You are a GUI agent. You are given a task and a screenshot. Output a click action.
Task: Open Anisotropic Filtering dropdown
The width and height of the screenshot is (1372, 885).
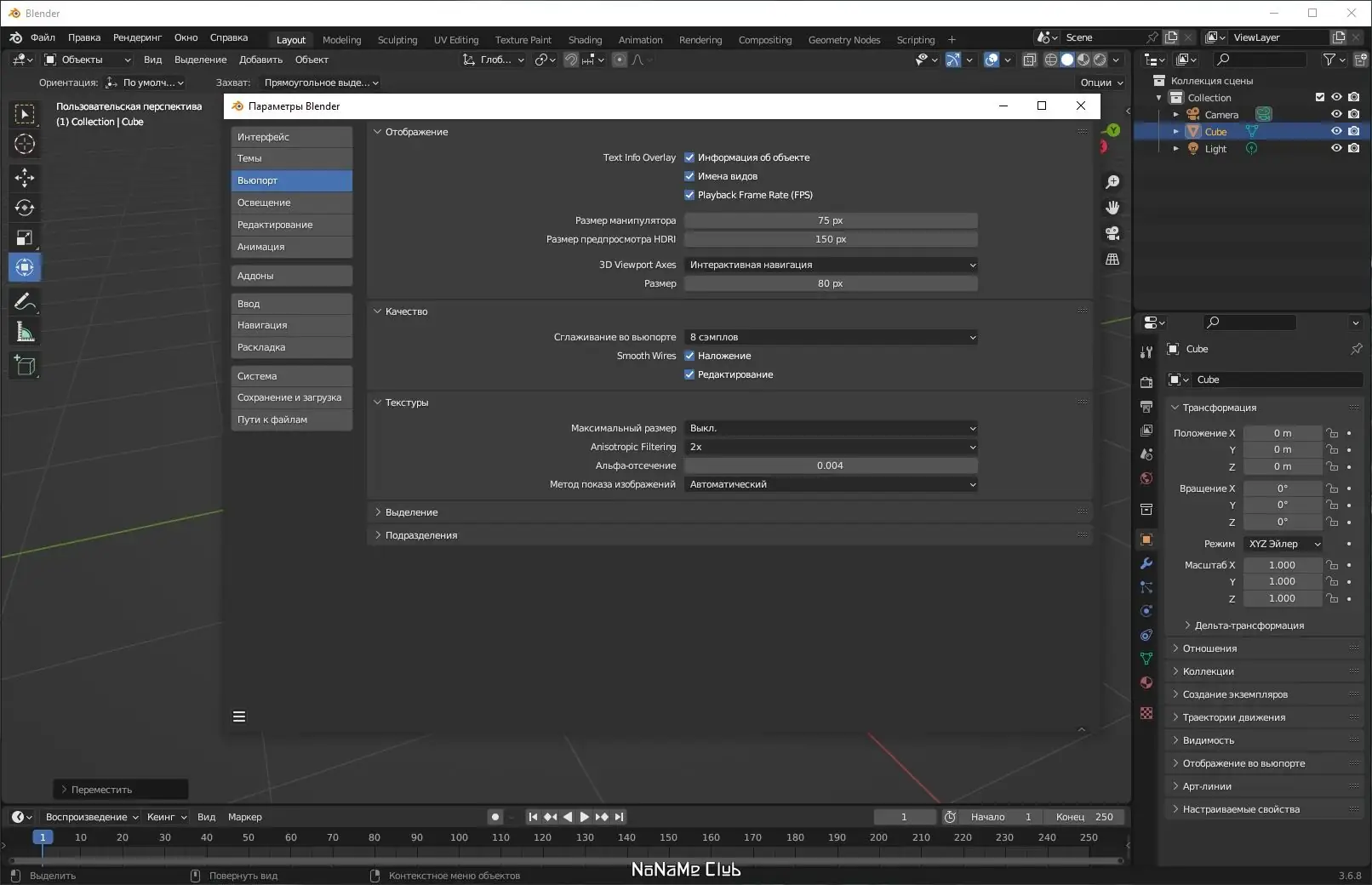pos(831,447)
